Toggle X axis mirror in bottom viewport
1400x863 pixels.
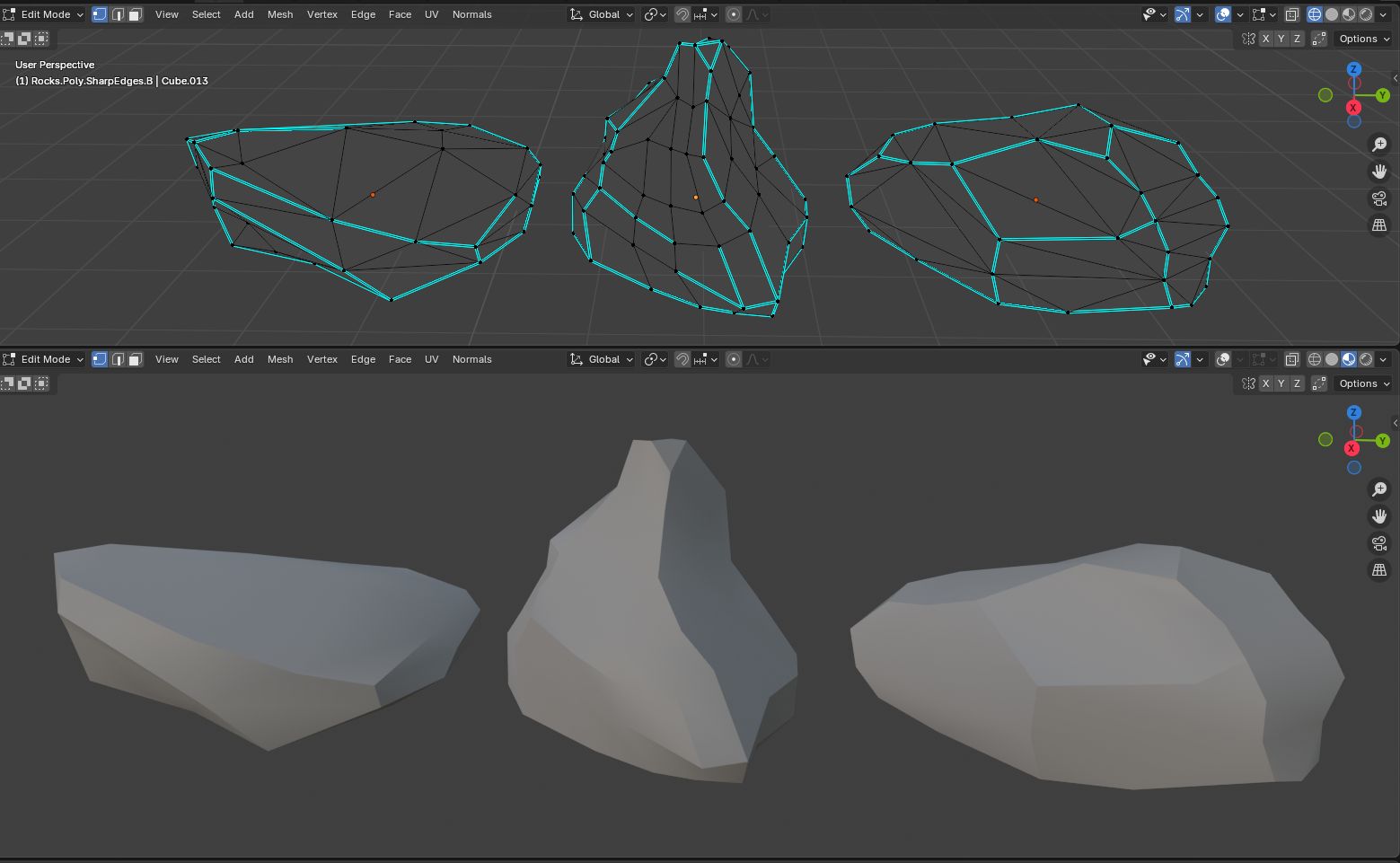(1265, 383)
